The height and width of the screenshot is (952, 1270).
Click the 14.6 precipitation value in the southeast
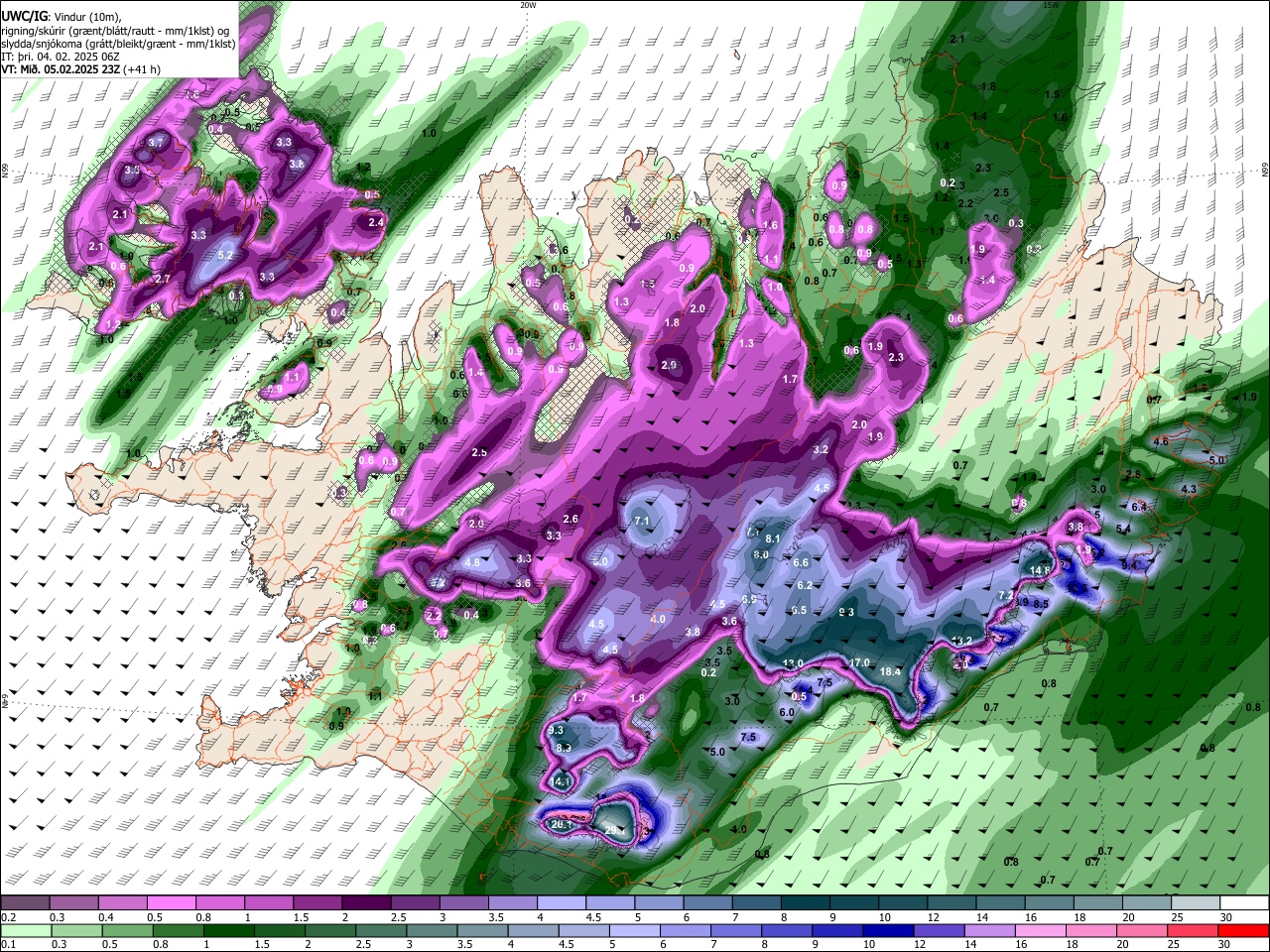1040,570
